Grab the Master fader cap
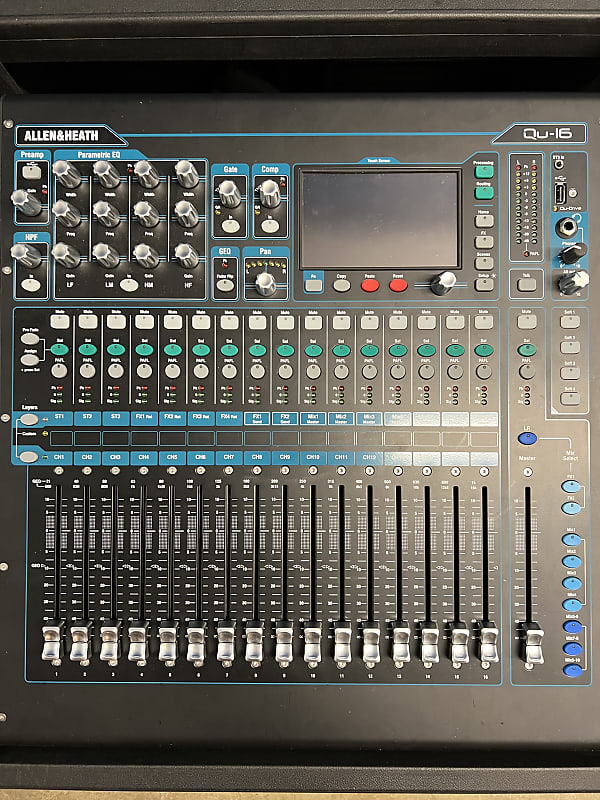The image size is (600, 800). pyautogui.click(x=533, y=645)
